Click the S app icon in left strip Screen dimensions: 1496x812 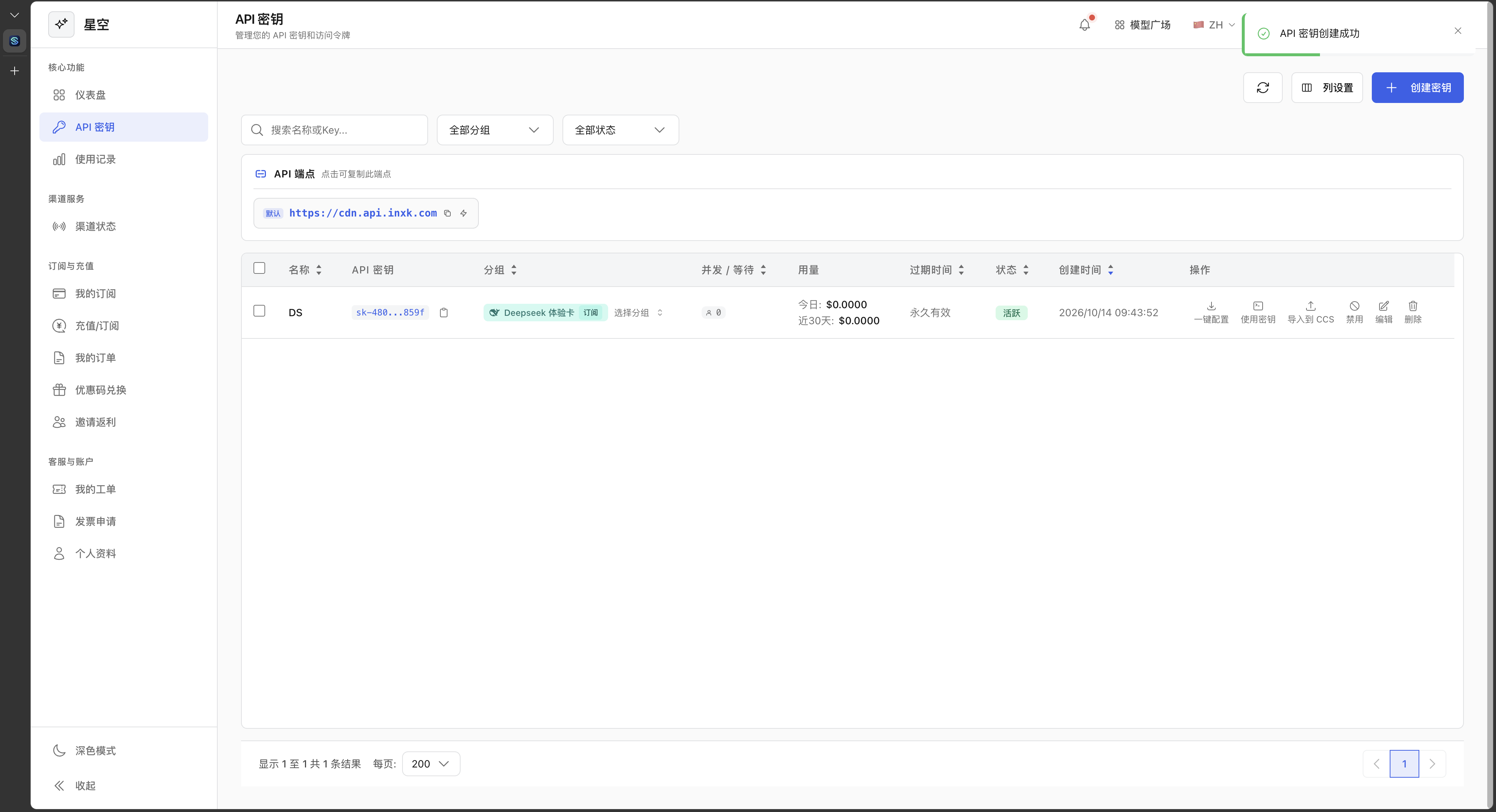tap(15, 41)
